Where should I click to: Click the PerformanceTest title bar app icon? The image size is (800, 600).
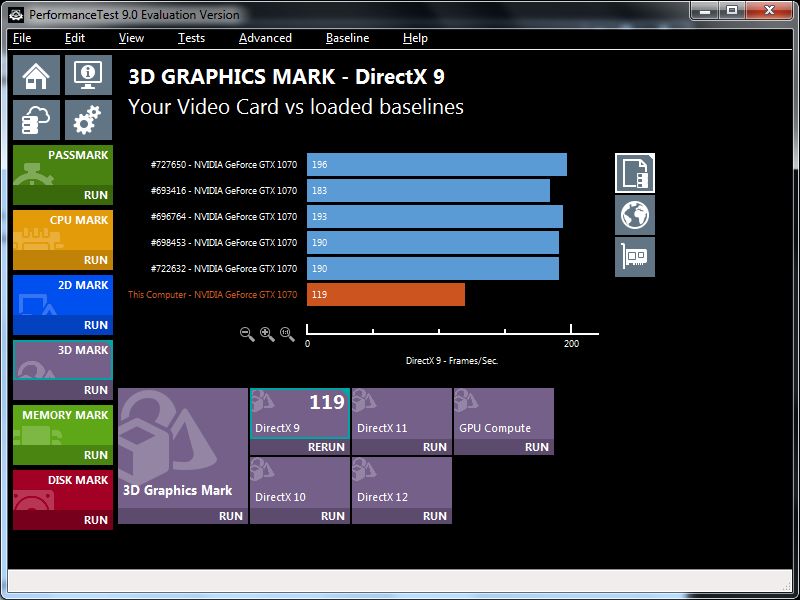pyautogui.click(x=16, y=15)
